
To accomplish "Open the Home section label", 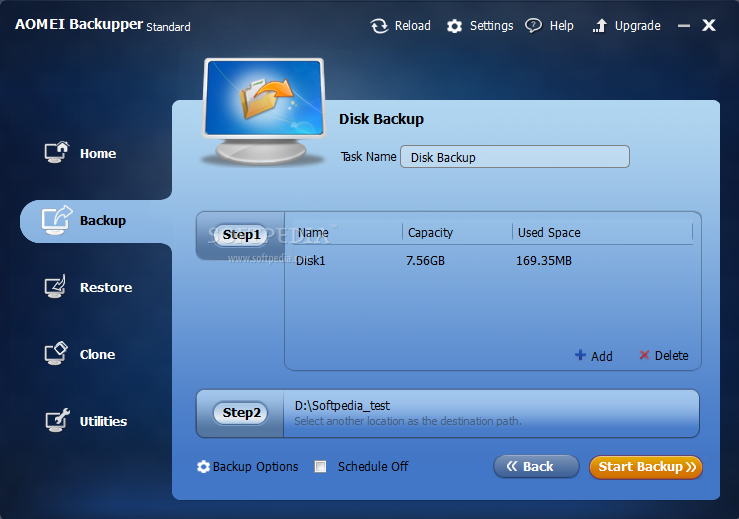I will click(x=98, y=154).
